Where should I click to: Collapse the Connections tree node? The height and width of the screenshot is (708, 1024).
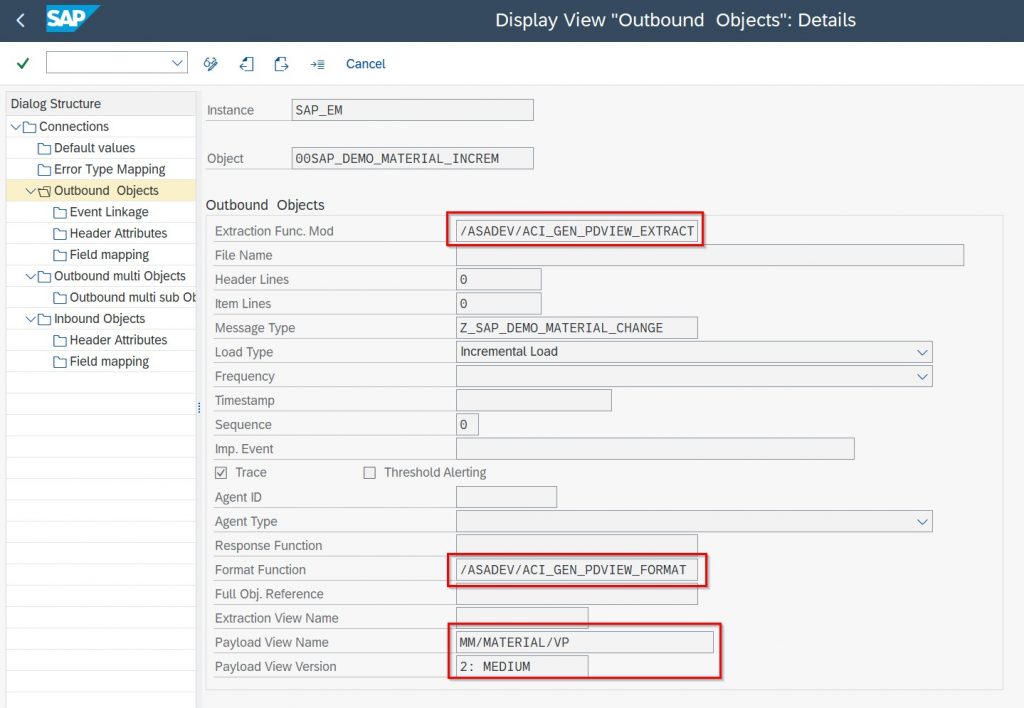tap(15, 127)
